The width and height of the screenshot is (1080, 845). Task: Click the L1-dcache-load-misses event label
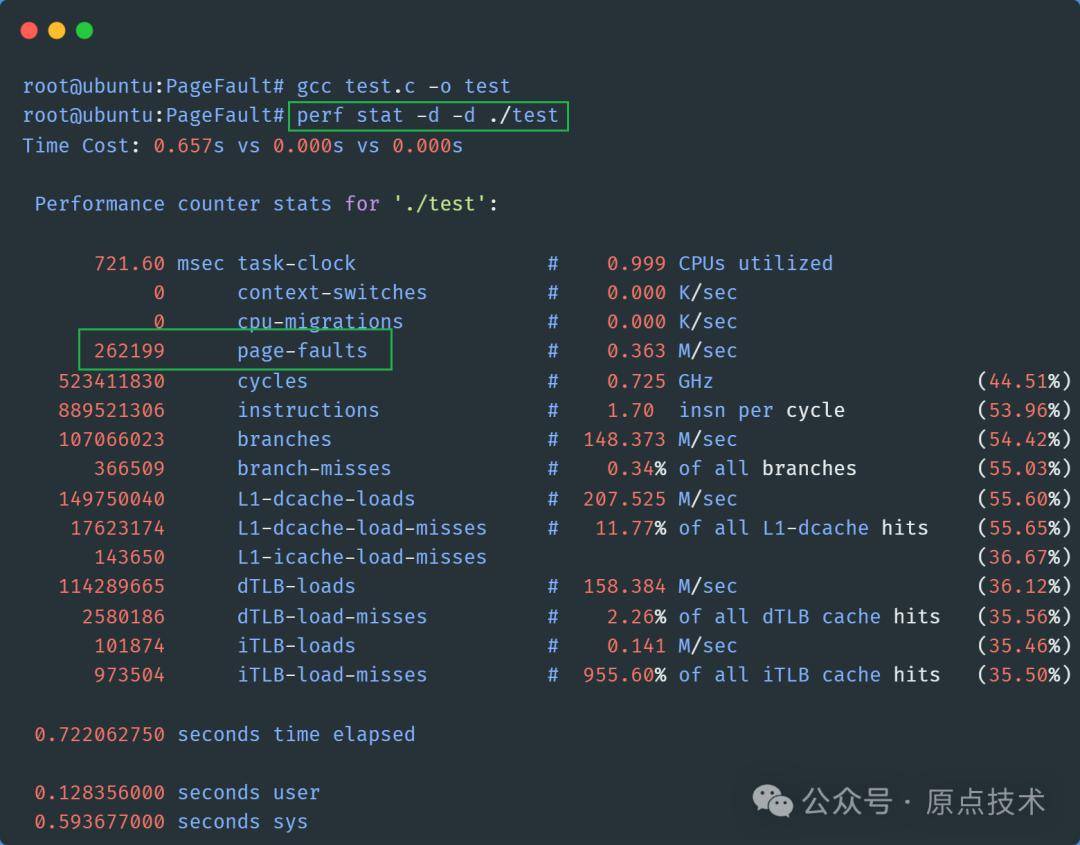tap(362, 528)
